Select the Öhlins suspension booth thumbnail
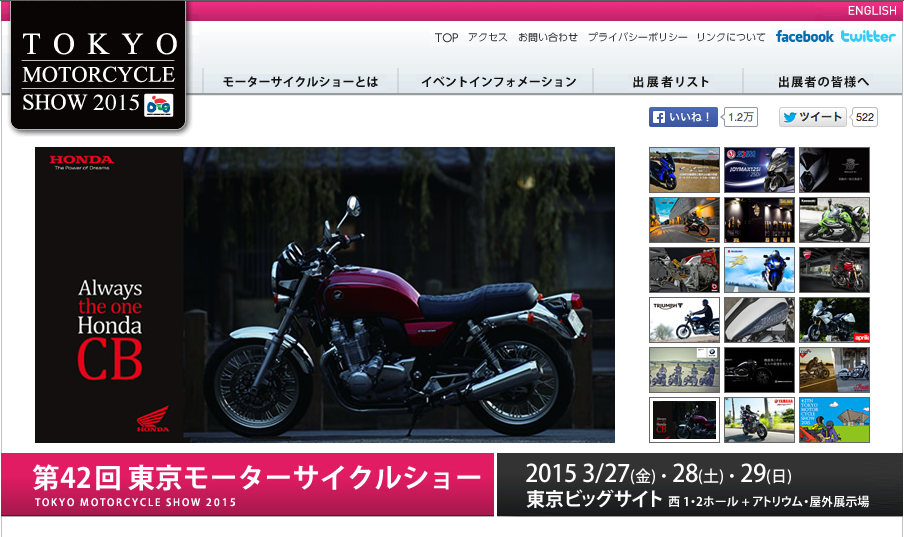Screen dimensions: 904x537 [759, 220]
